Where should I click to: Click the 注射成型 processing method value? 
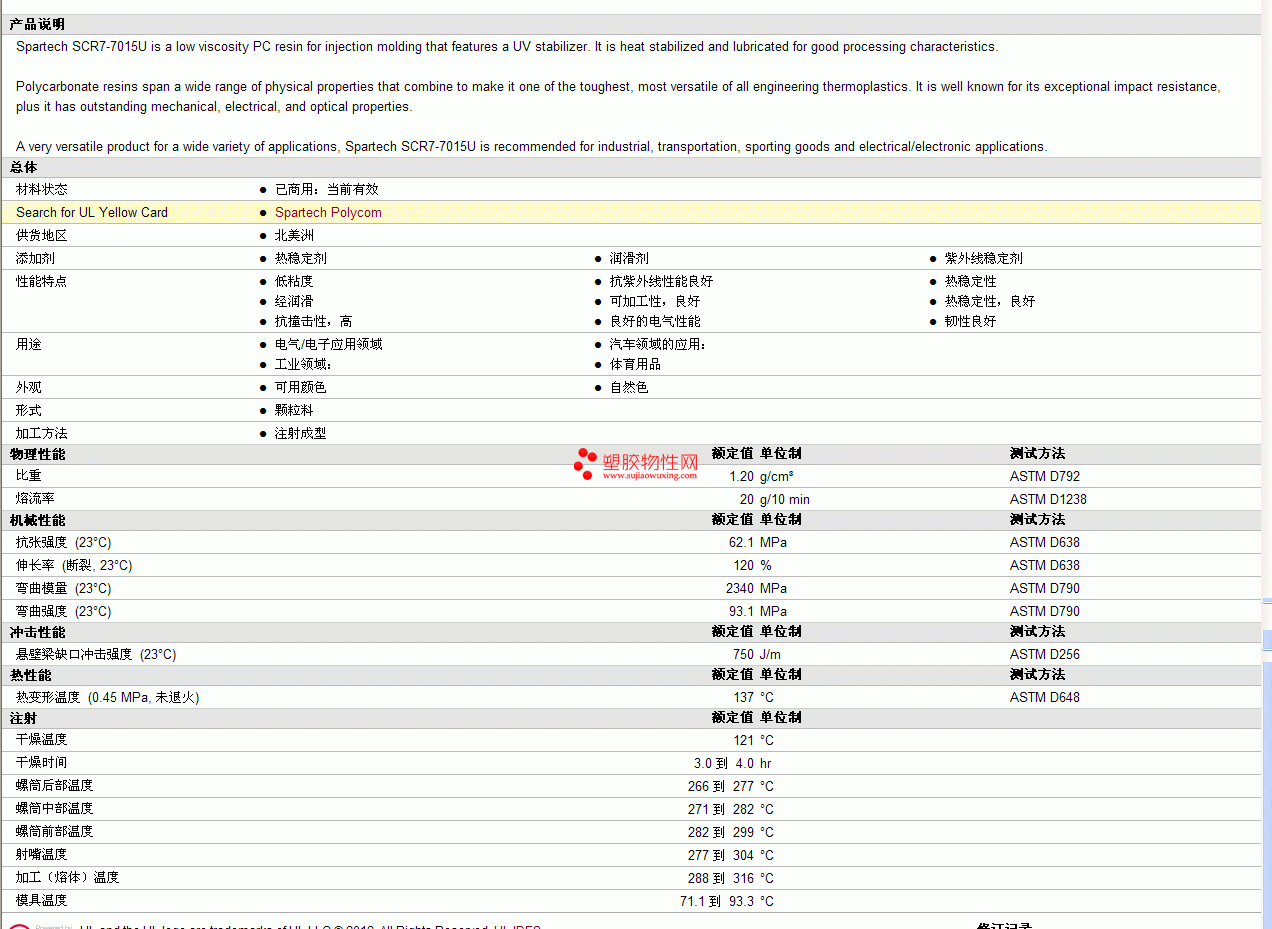coord(301,433)
